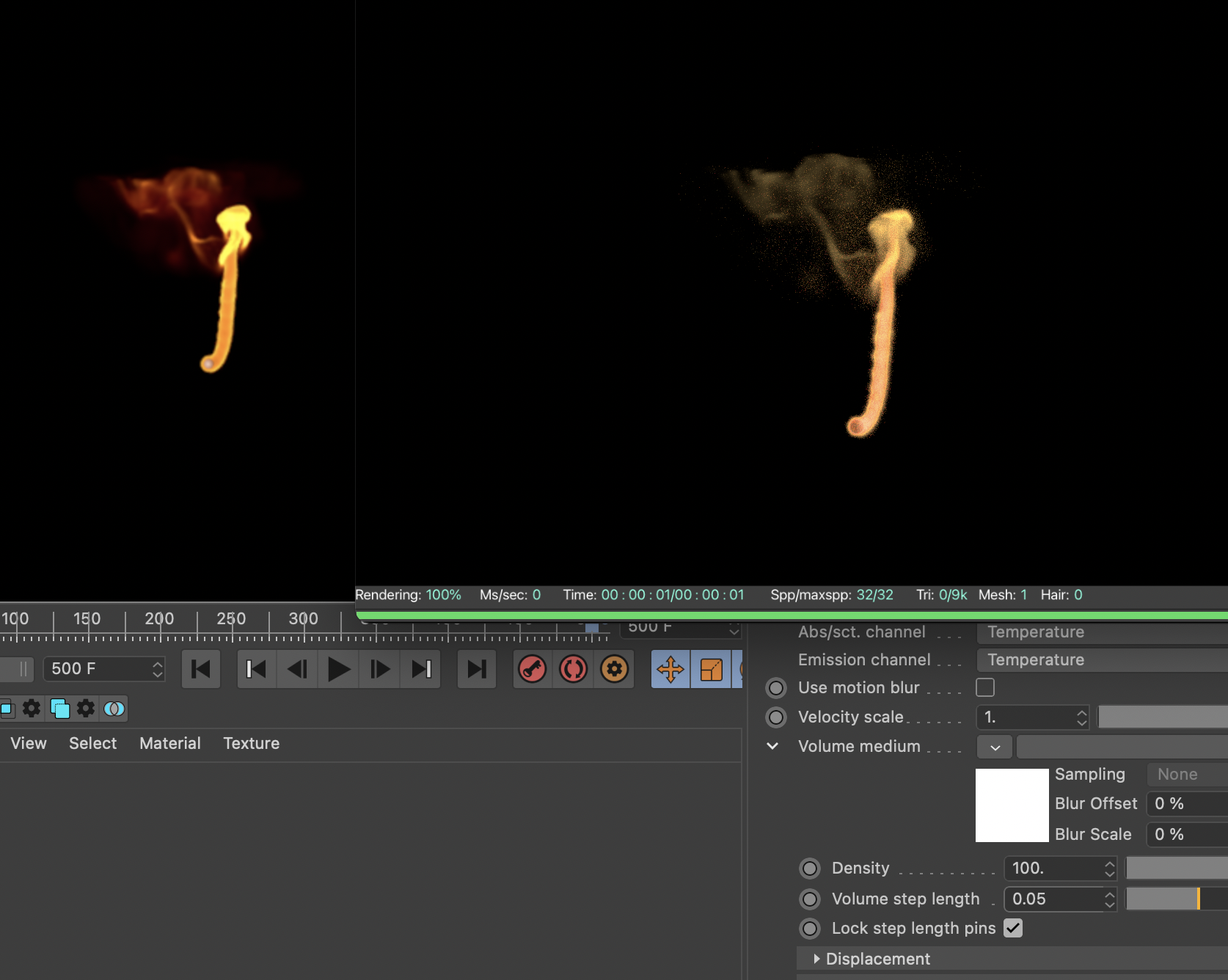The width and height of the screenshot is (1228, 980).
Task: Toggle the Density animation dot
Action: [810, 869]
